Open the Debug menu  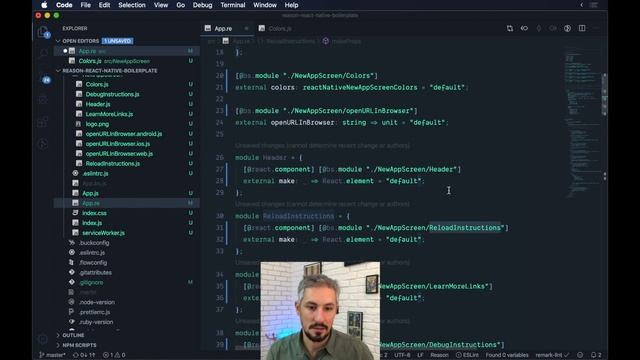point(202,5)
